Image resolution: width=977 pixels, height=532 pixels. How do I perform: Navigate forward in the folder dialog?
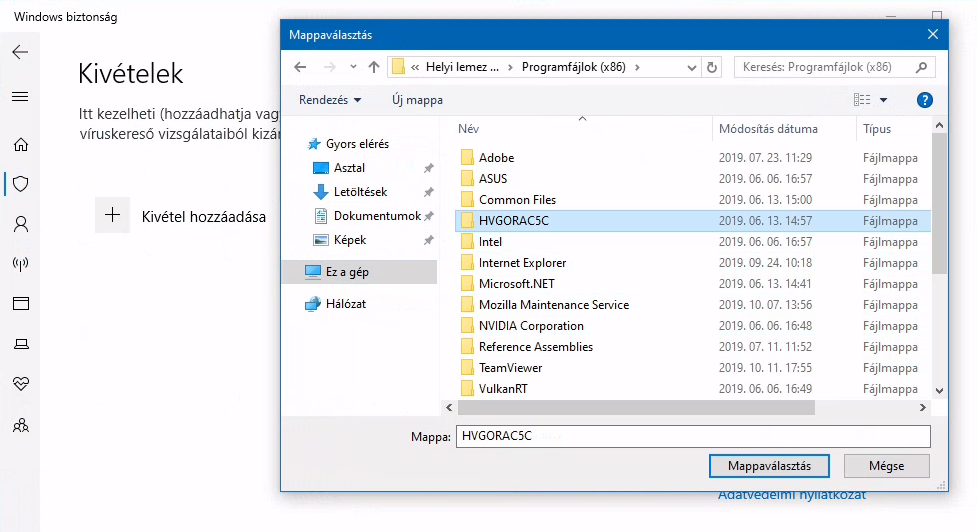[330, 67]
